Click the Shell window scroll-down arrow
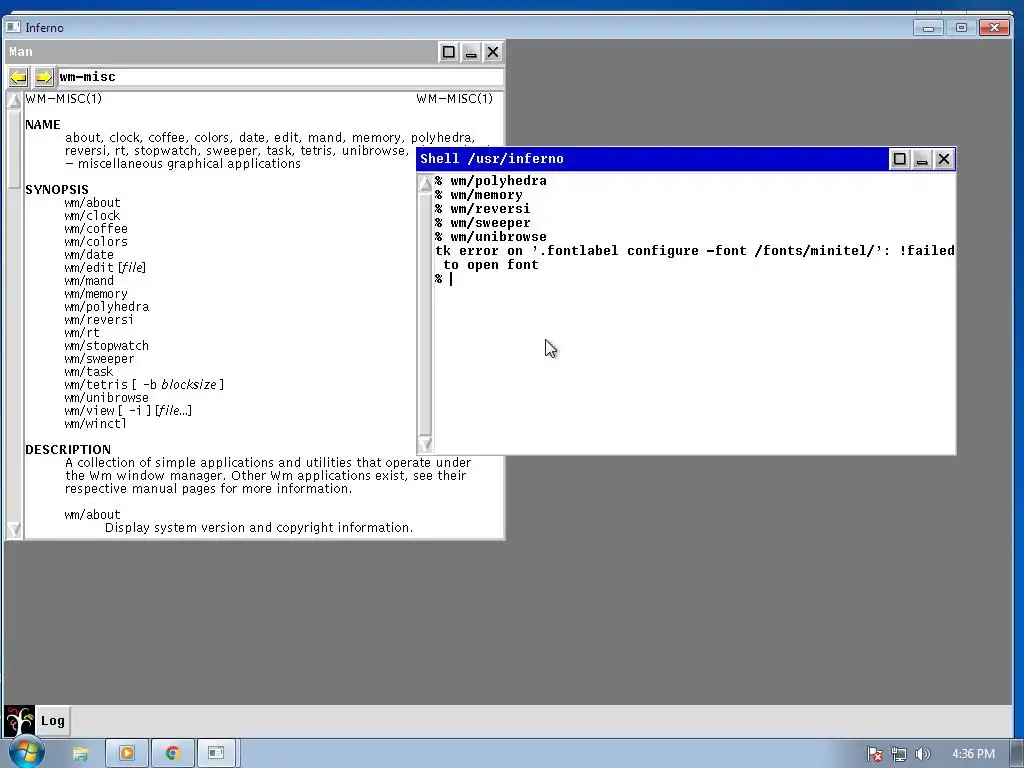Screen dimensions: 1024x768 click(425, 445)
